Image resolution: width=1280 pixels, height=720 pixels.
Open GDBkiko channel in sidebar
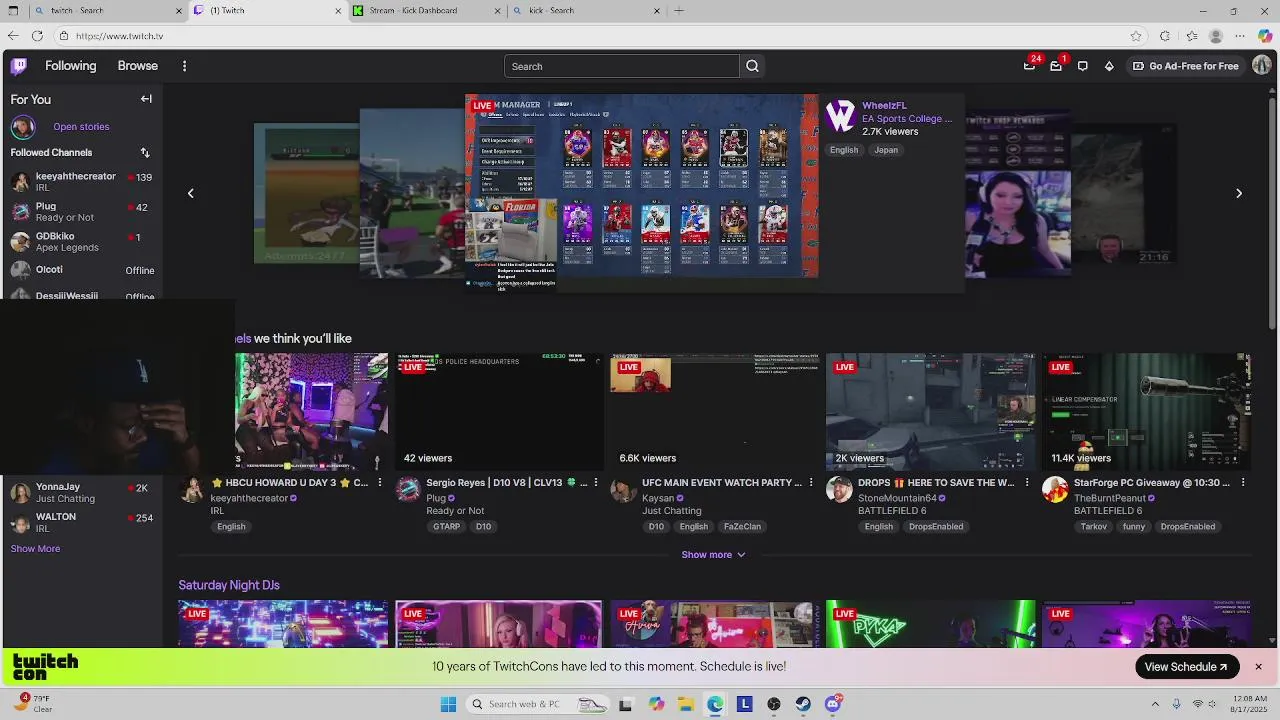81,242
